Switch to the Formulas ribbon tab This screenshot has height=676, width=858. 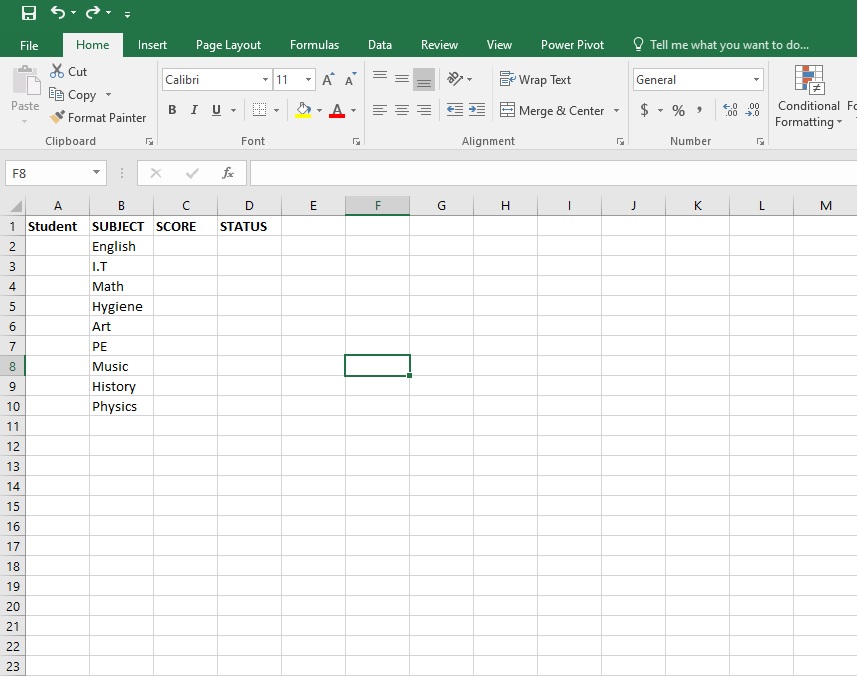(x=314, y=45)
